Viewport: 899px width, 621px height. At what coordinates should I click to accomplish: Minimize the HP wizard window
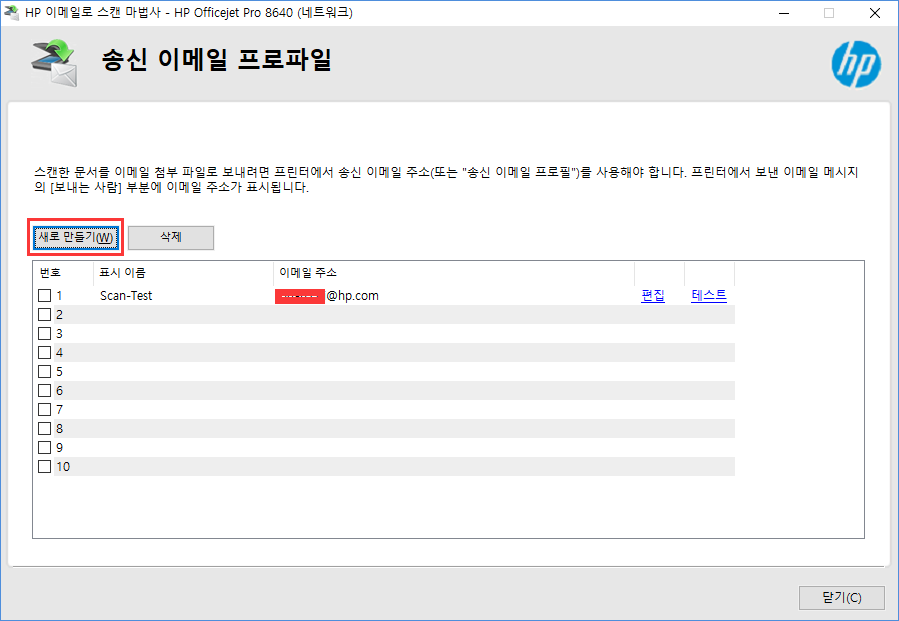784,13
